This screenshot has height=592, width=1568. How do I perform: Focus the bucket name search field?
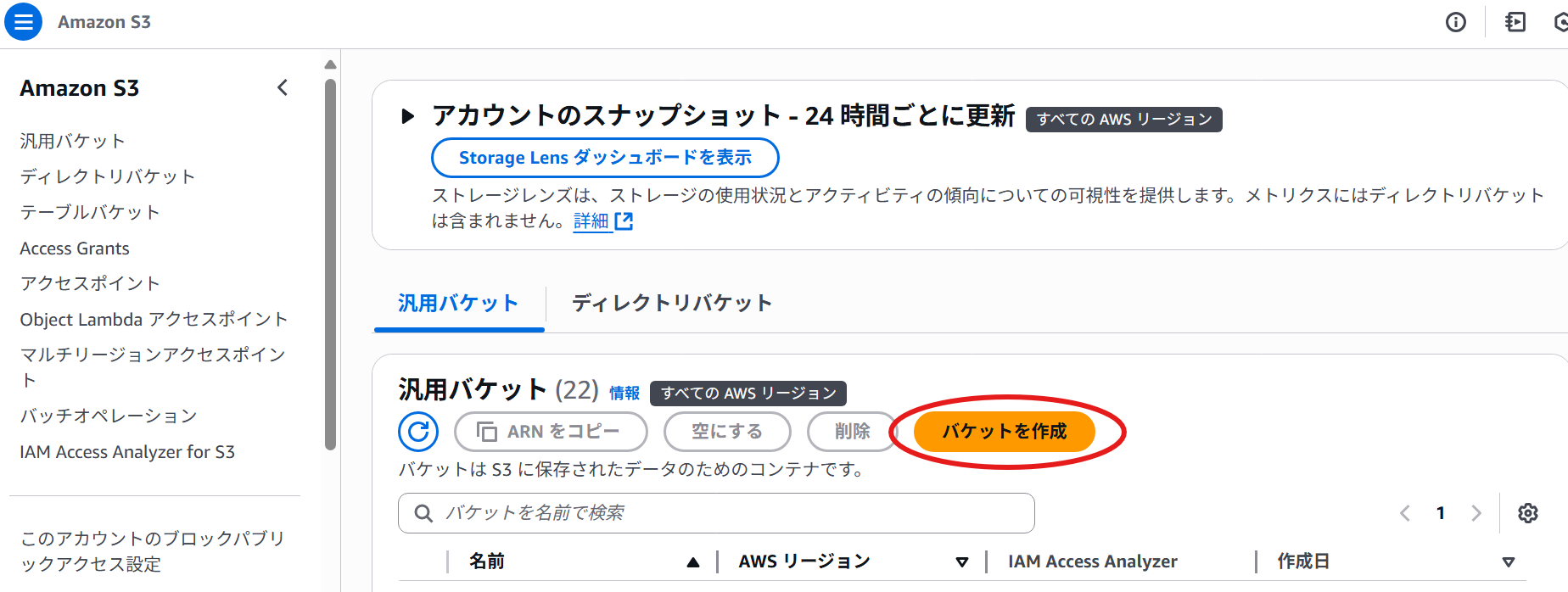pyautogui.click(x=716, y=513)
